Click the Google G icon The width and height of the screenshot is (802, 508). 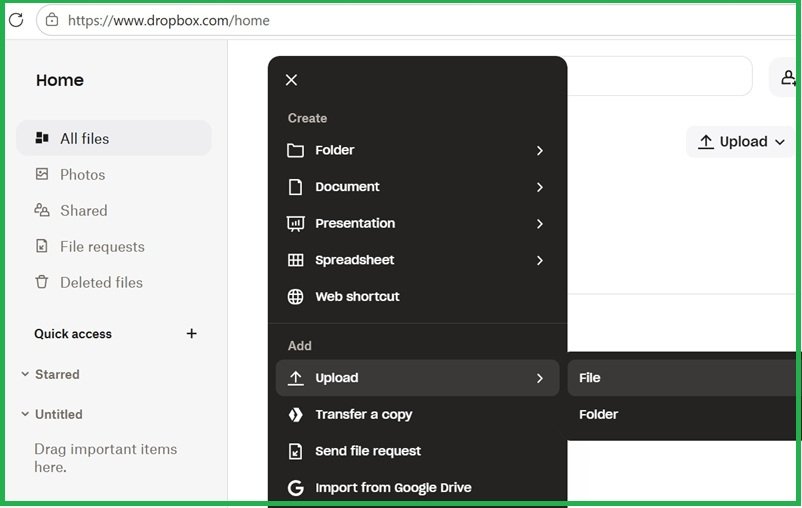tap(295, 488)
